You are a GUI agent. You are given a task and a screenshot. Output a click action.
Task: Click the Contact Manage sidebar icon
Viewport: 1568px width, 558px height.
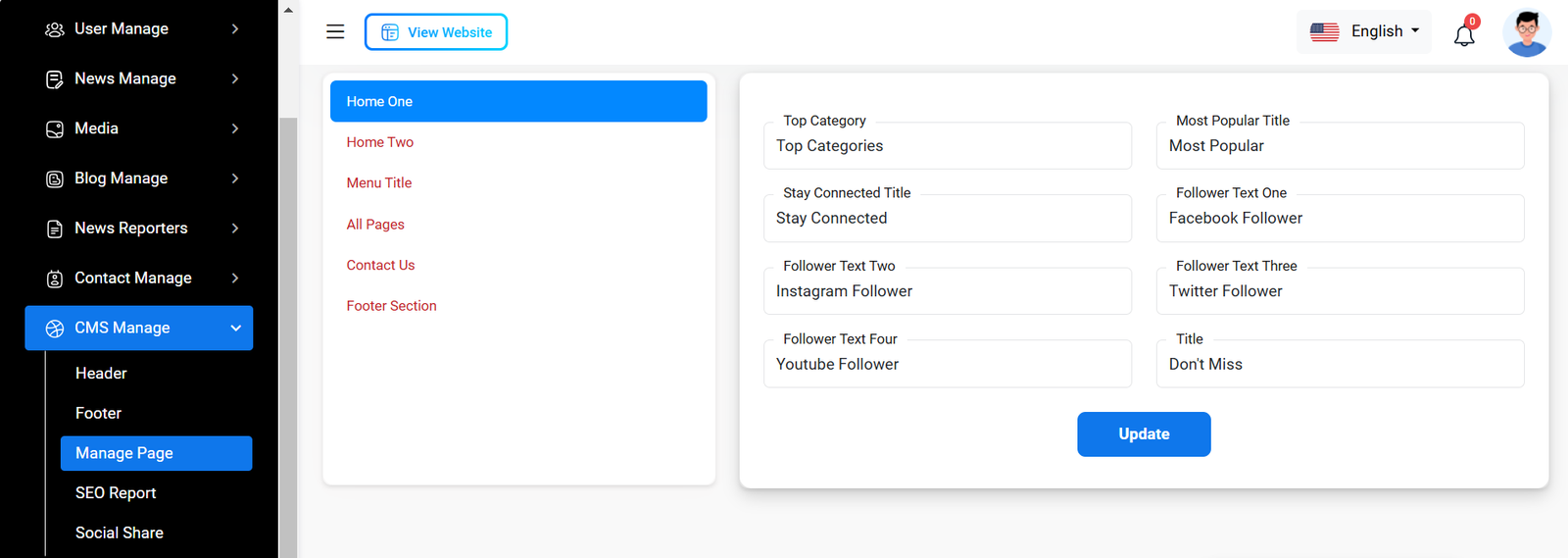coord(55,279)
